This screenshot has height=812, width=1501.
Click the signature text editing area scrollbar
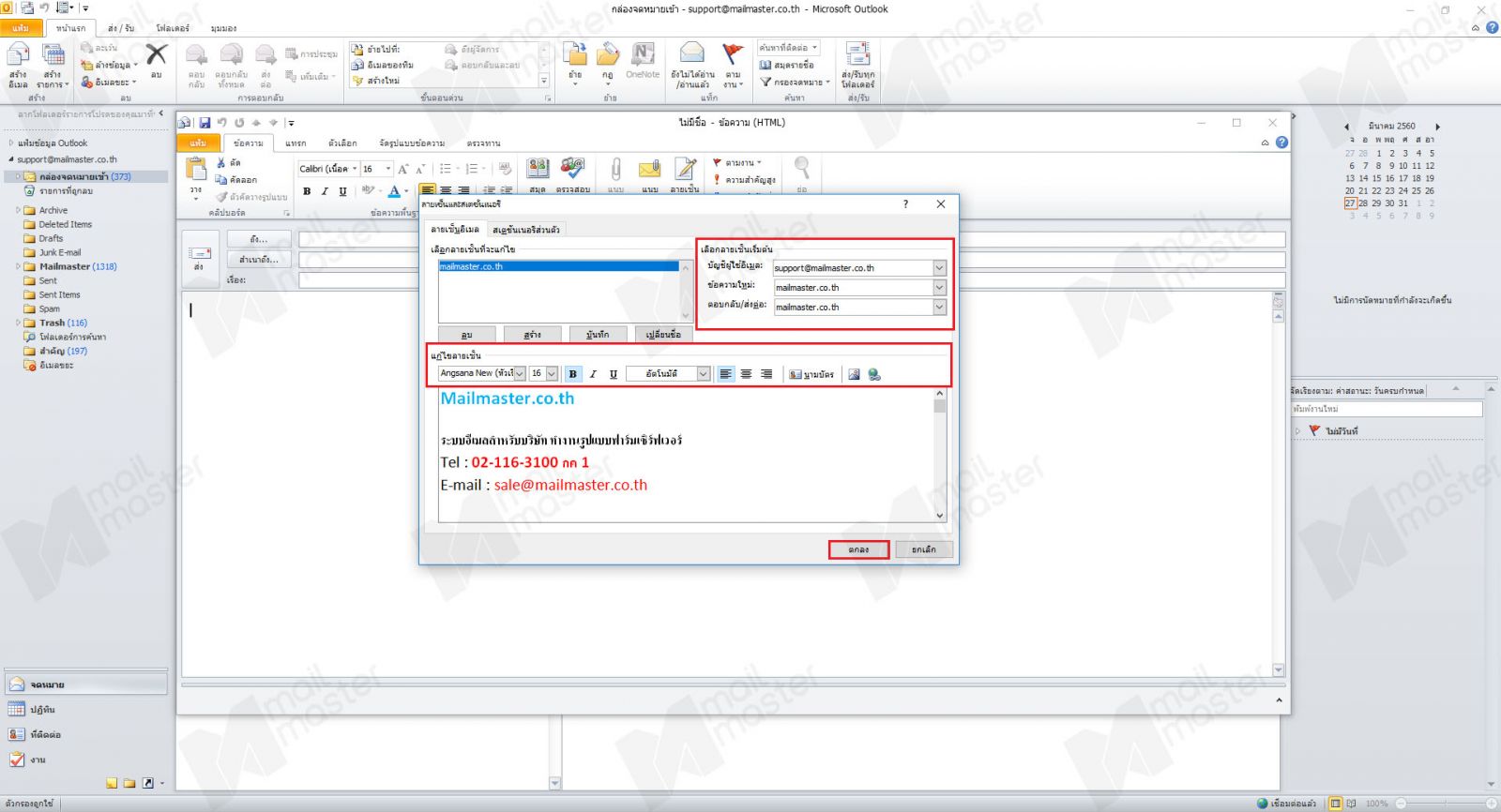[940, 455]
